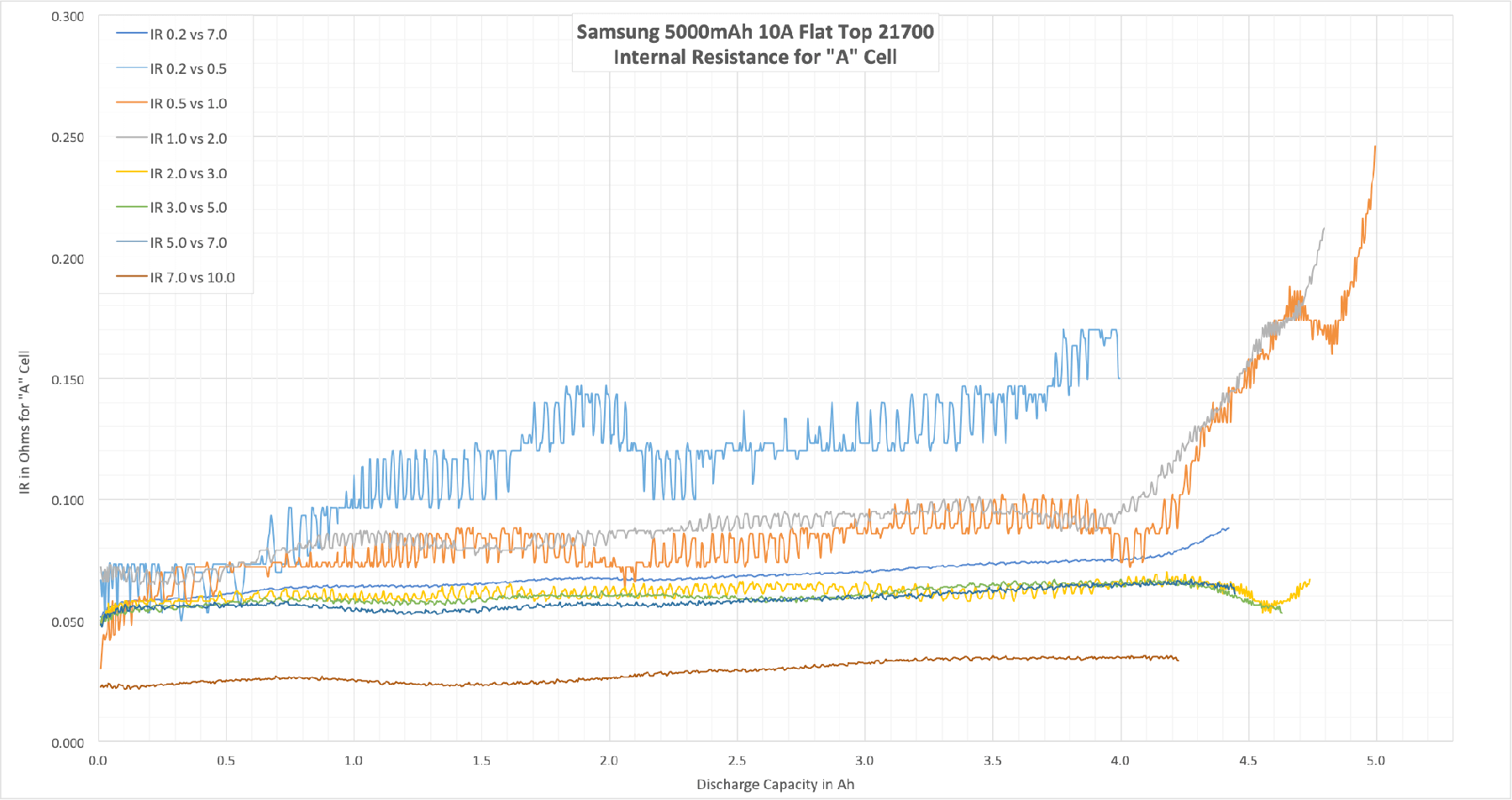Select the chart title about Samsung 5000mAh
The image size is (1512, 800).
[x=754, y=45]
